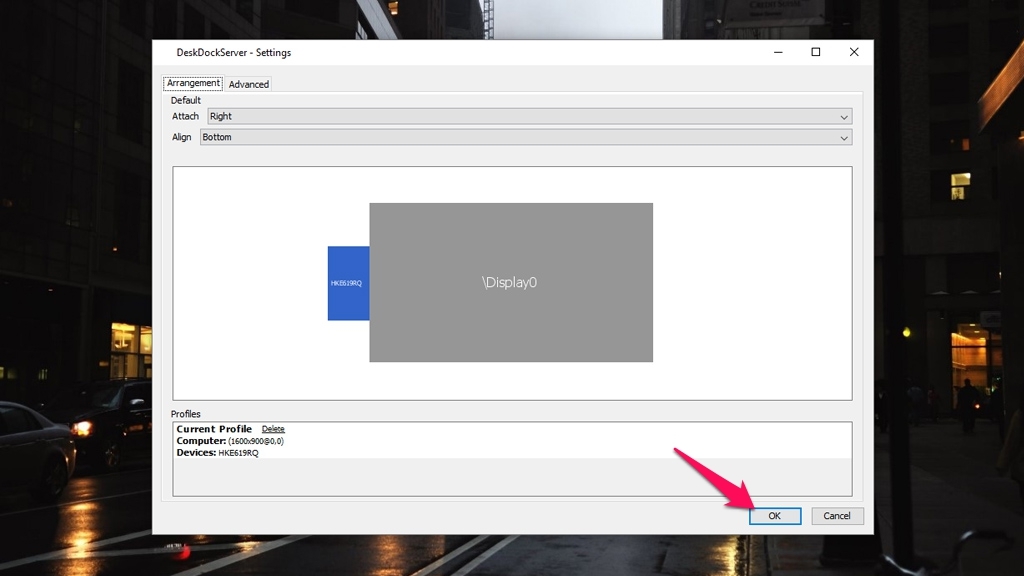
Task: Select the Current Profile heading text
Action: point(214,429)
